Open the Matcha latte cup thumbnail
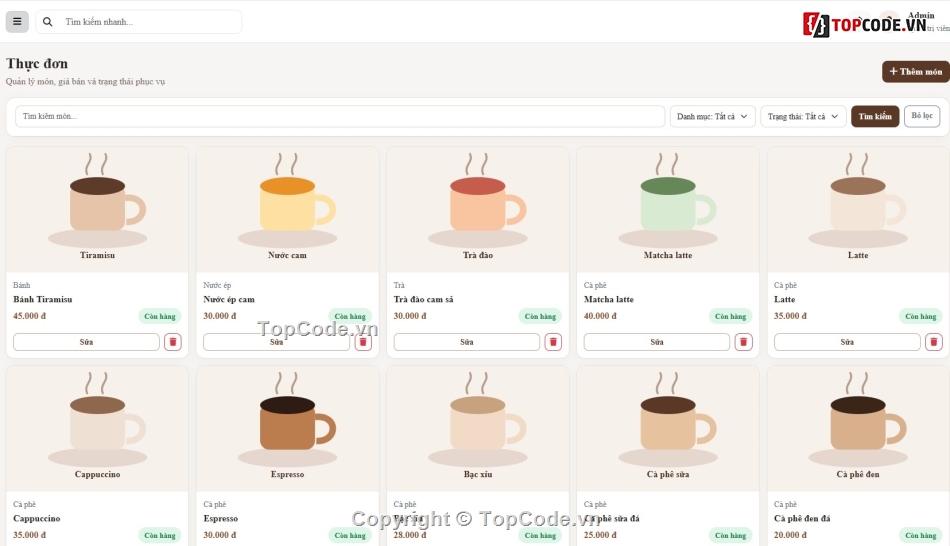The height and width of the screenshot is (546, 950). 668,209
